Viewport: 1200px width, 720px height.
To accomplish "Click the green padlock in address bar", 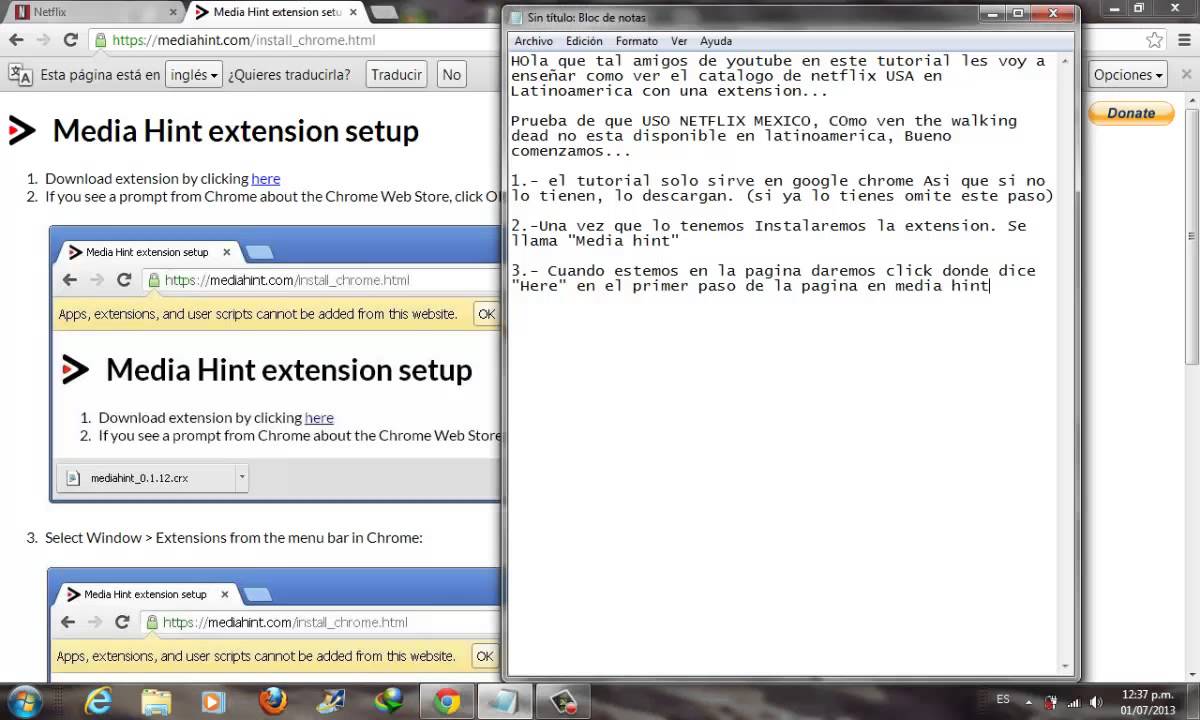I will (x=100, y=41).
